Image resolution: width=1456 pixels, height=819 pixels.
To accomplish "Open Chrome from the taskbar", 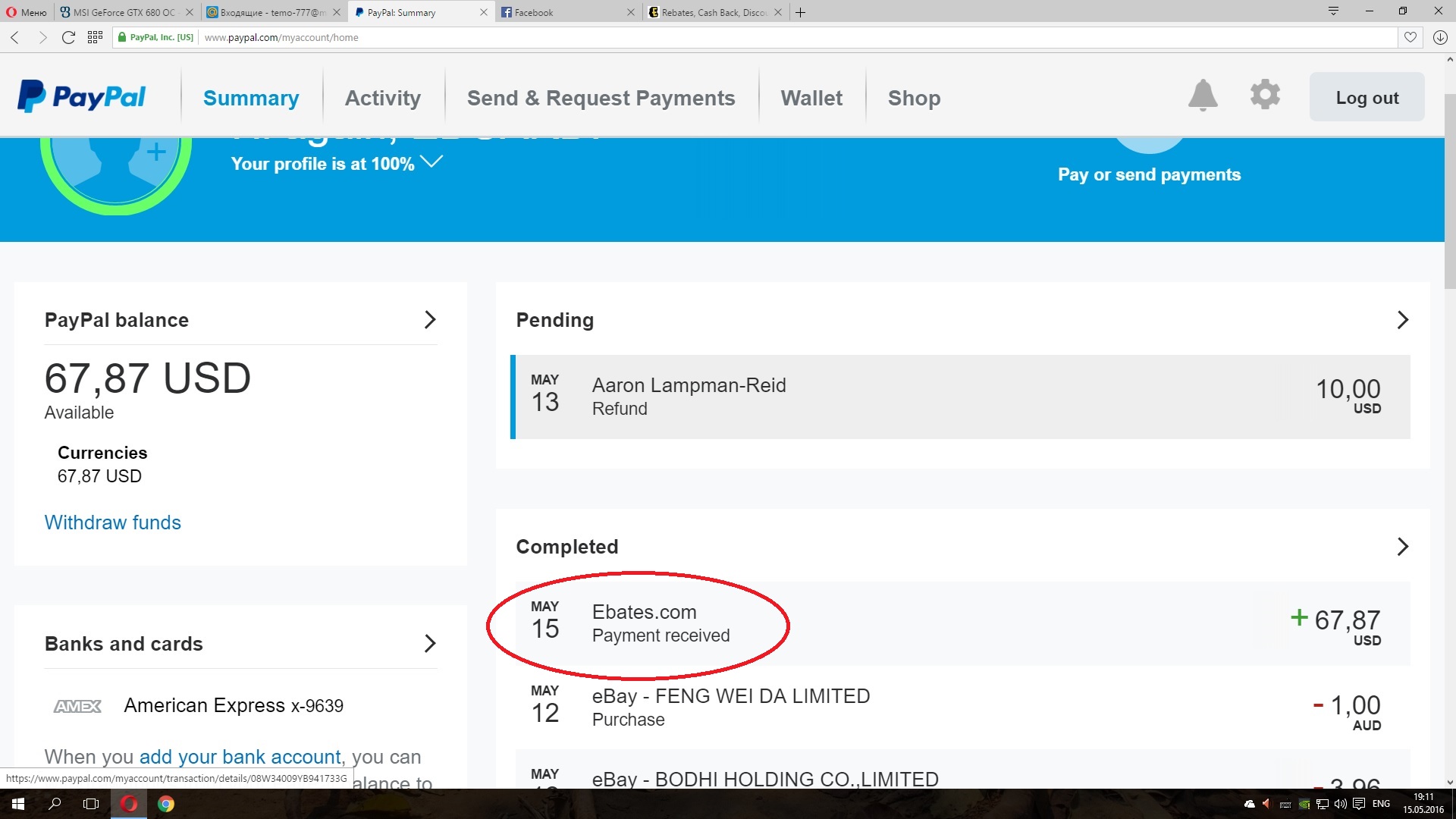I will pos(166,804).
